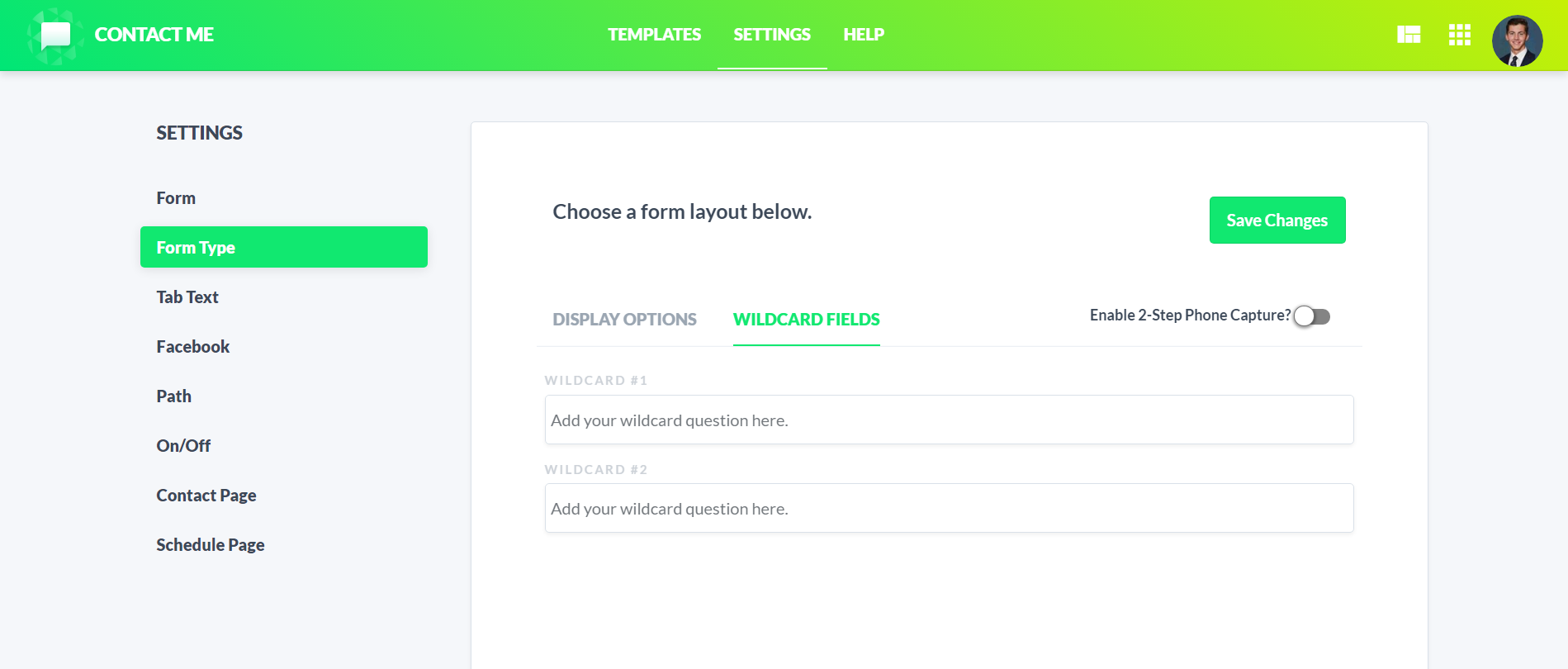This screenshot has width=1568, height=669.
Task: Switch to the Display Options tab
Action: coord(624,320)
